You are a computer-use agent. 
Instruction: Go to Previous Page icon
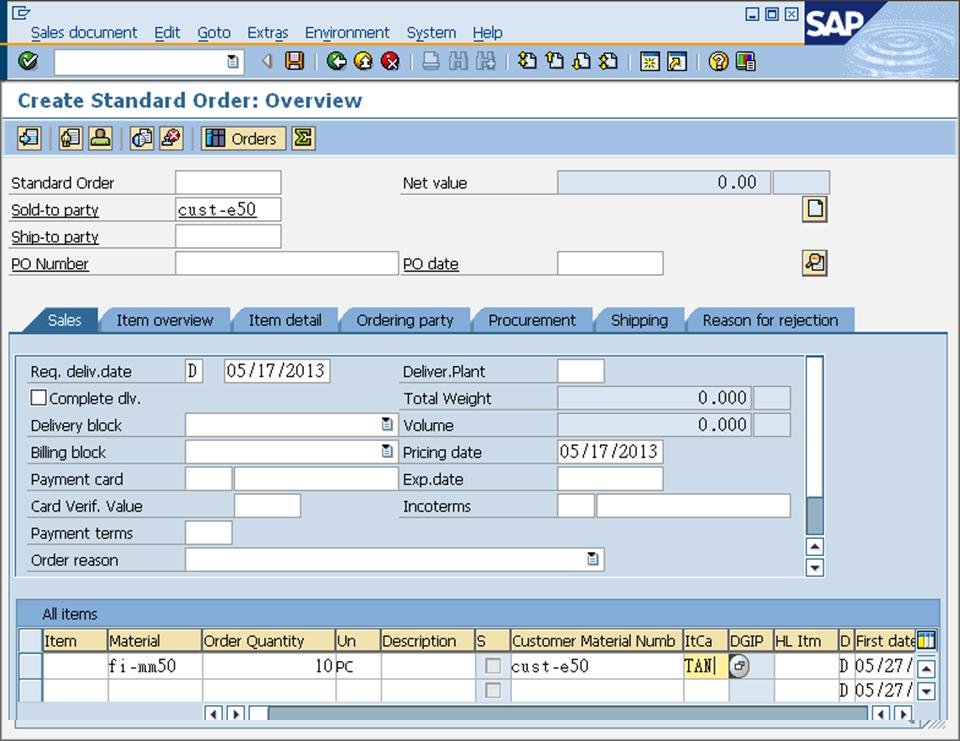(554, 61)
